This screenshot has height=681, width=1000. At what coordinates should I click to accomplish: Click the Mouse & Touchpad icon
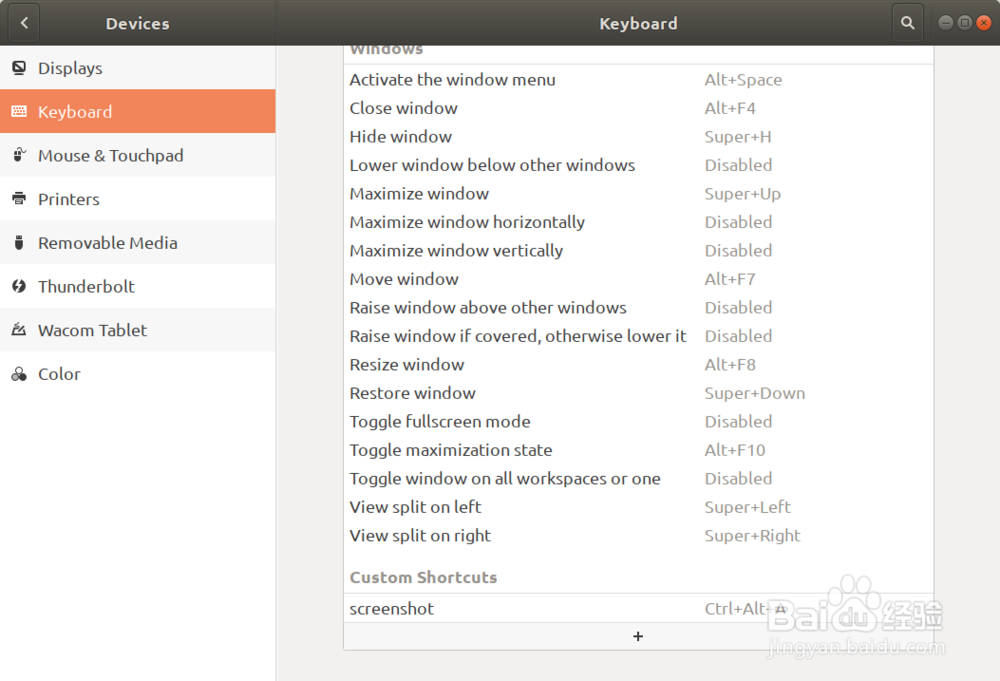[x=19, y=155]
